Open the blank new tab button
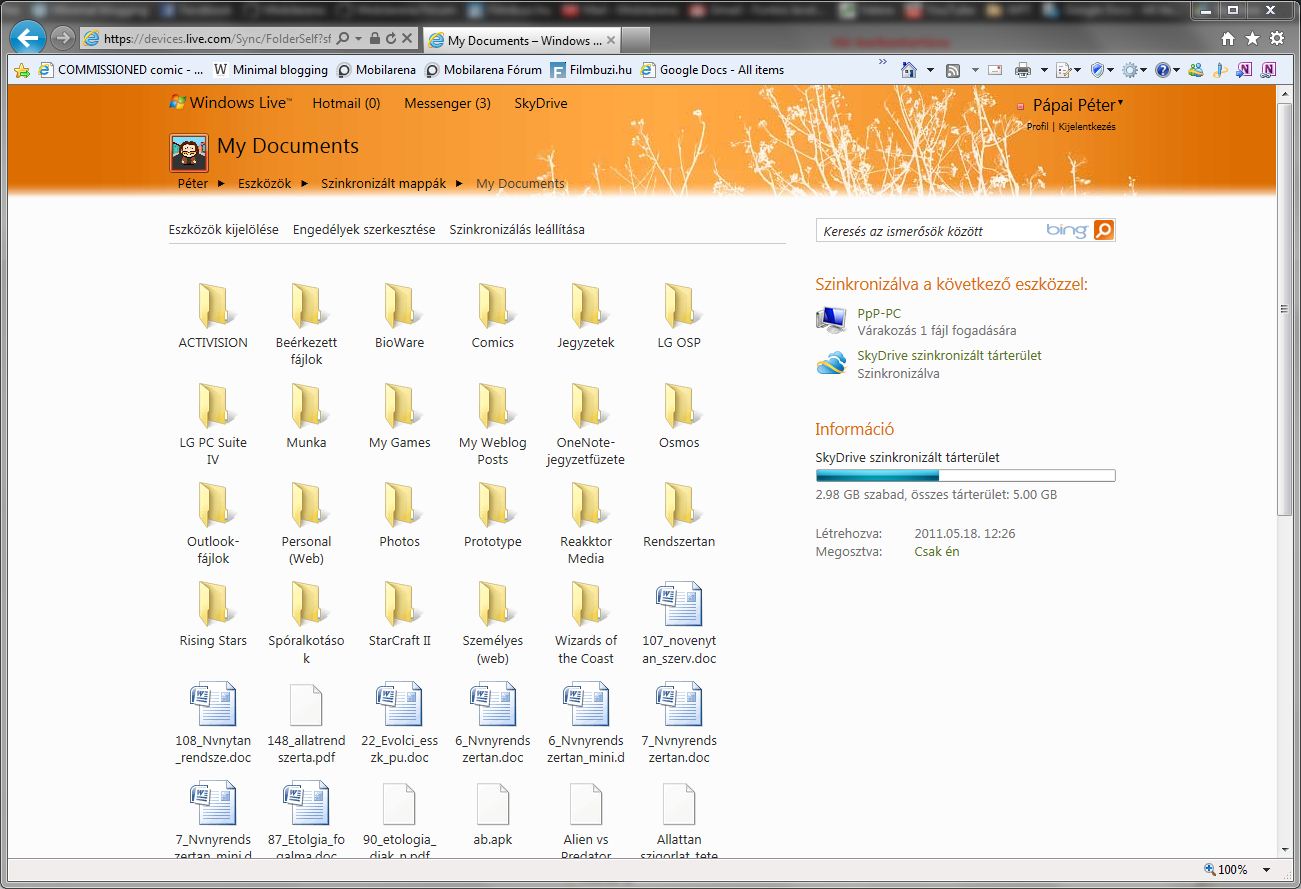Image resolution: width=1301 pixels, height=889 pixels. [636, 40]
